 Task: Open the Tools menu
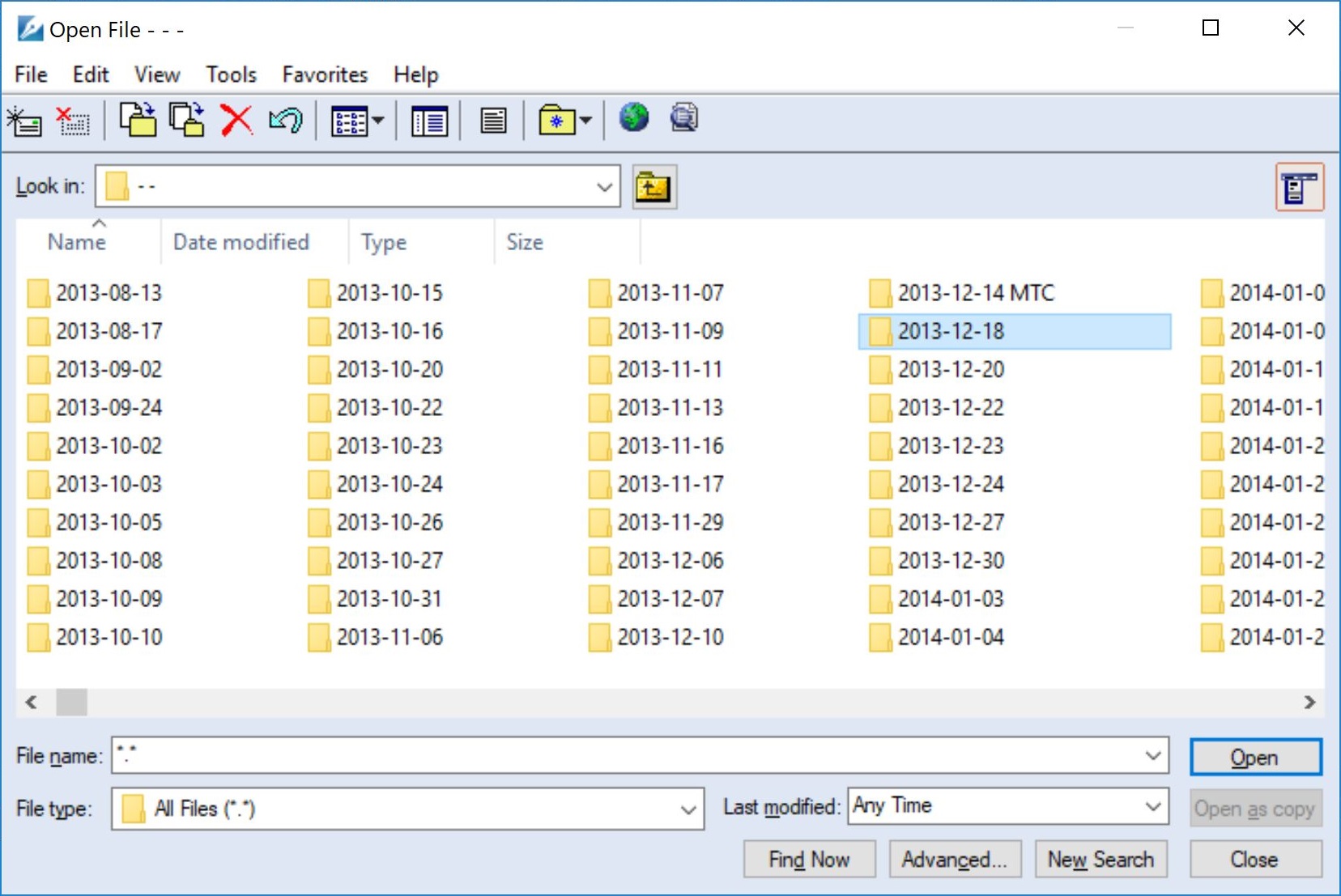click(231, 74)
